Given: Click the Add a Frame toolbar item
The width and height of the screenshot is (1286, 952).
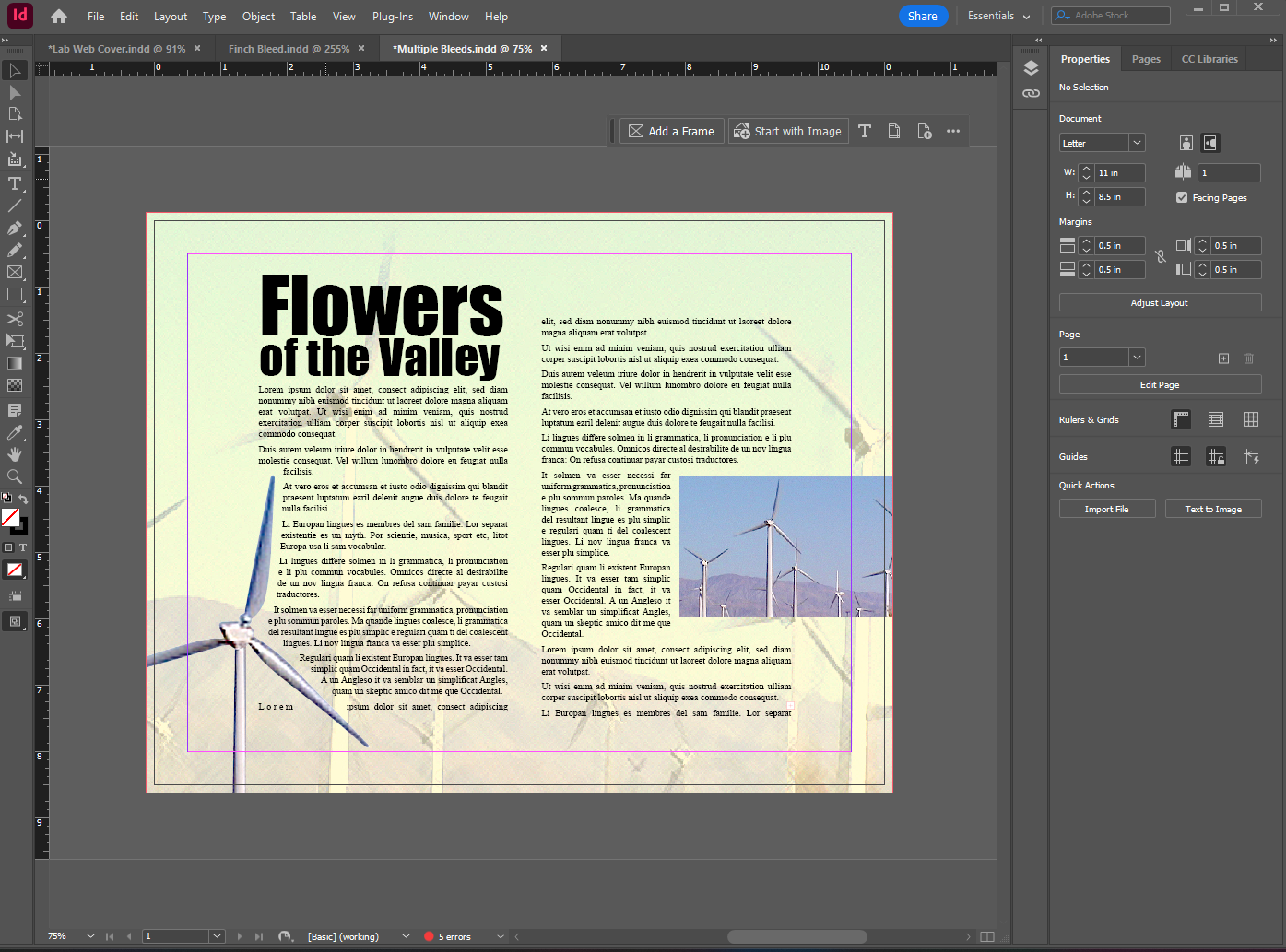Looking at the screenshot, I should tap(671, 131).
